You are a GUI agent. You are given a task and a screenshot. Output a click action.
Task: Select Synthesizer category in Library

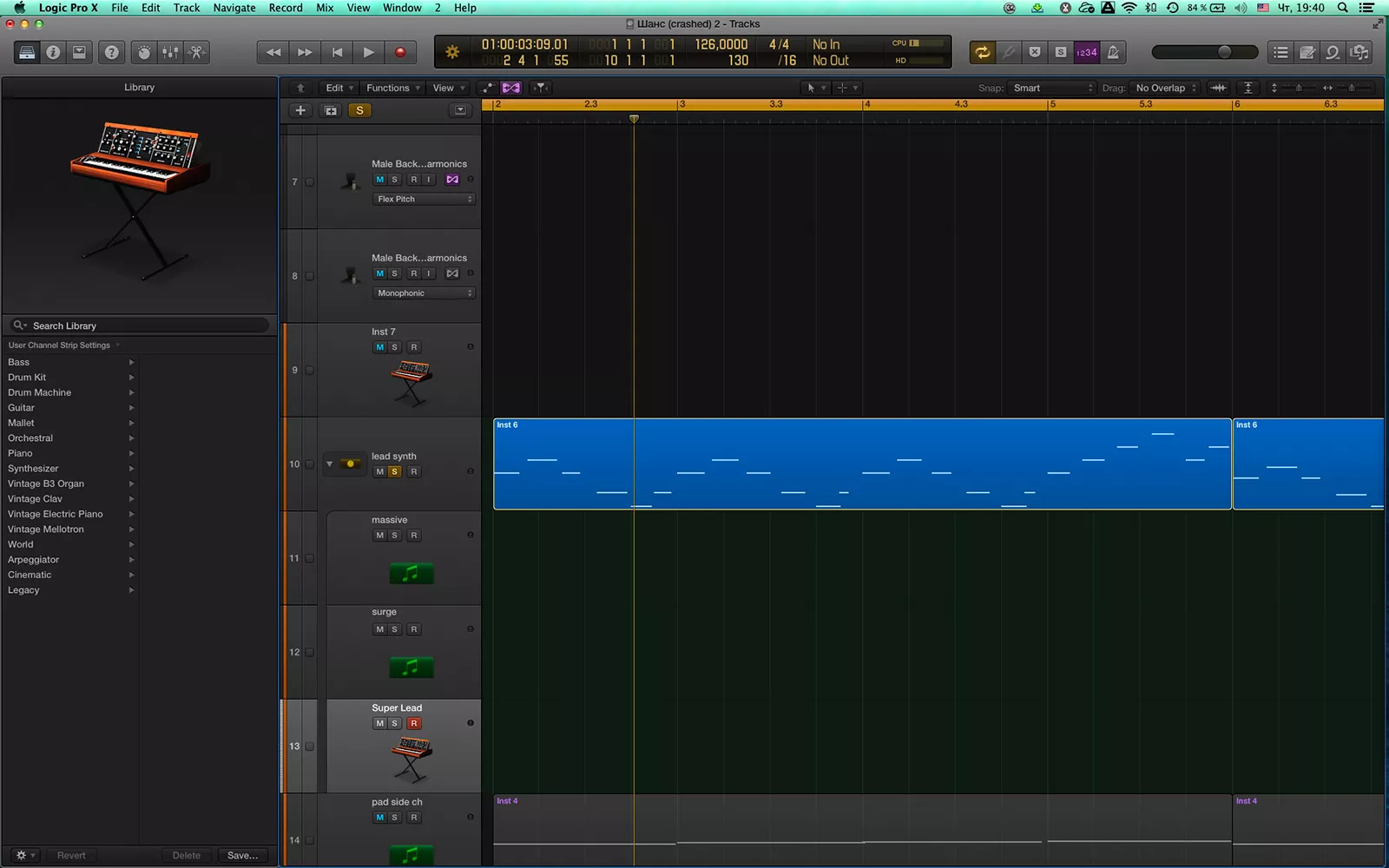tap(33, 469)
